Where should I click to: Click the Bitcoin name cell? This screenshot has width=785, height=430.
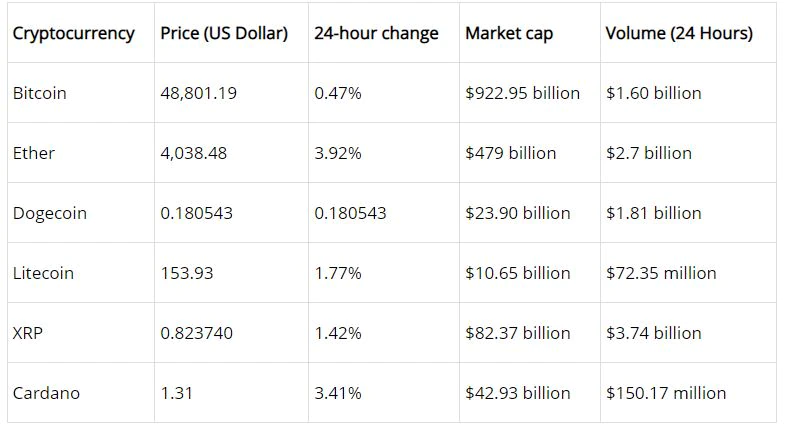click(x=40, y=93)
